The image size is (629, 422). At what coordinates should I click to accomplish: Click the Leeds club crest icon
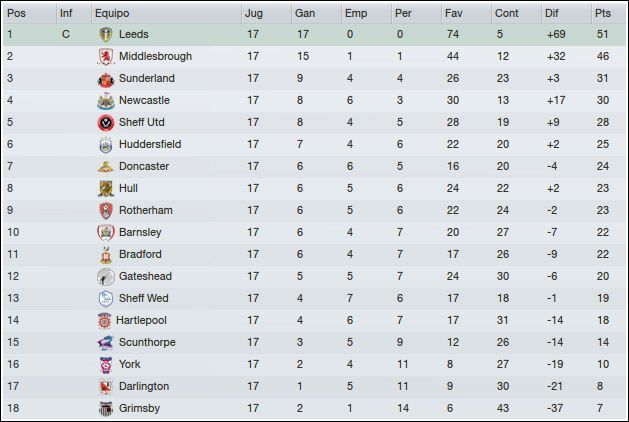coord(106,34)
